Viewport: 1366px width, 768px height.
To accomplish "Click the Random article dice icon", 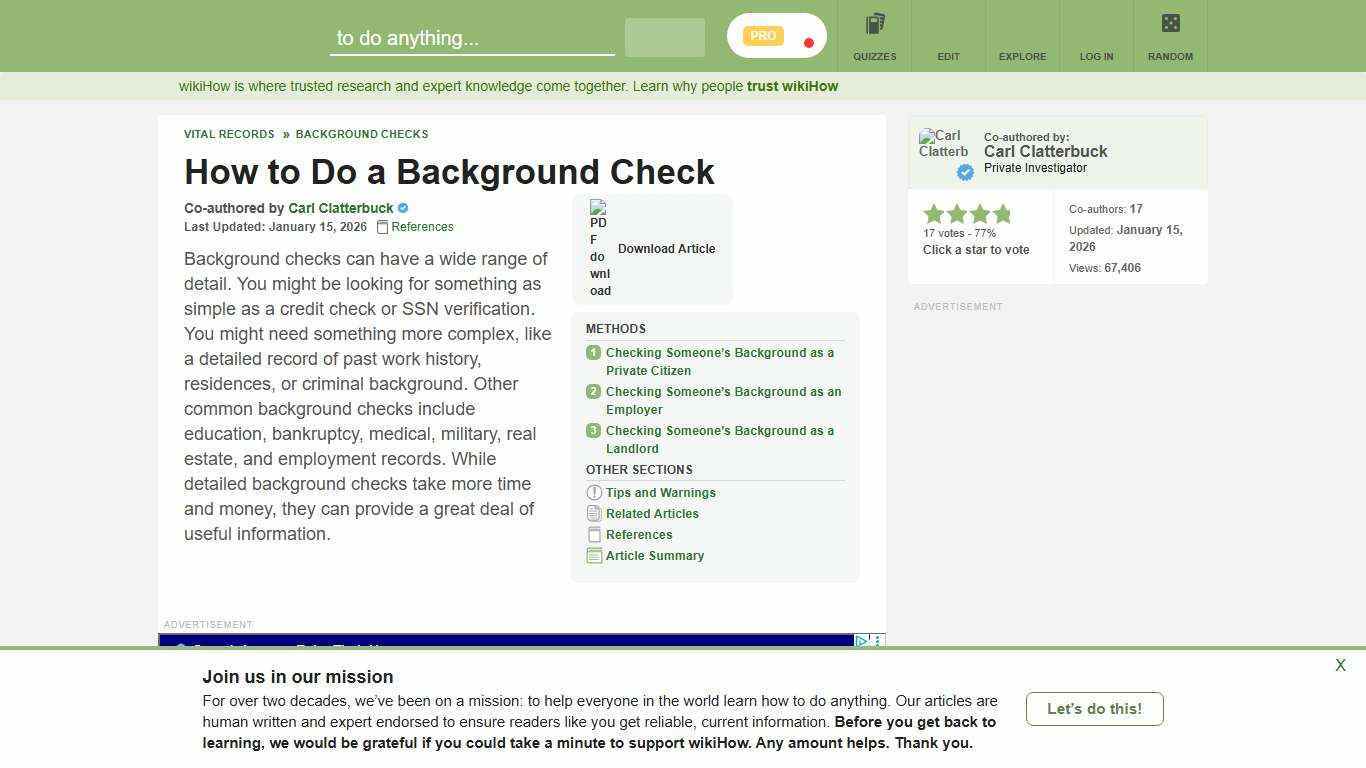I will point(1169,25).
